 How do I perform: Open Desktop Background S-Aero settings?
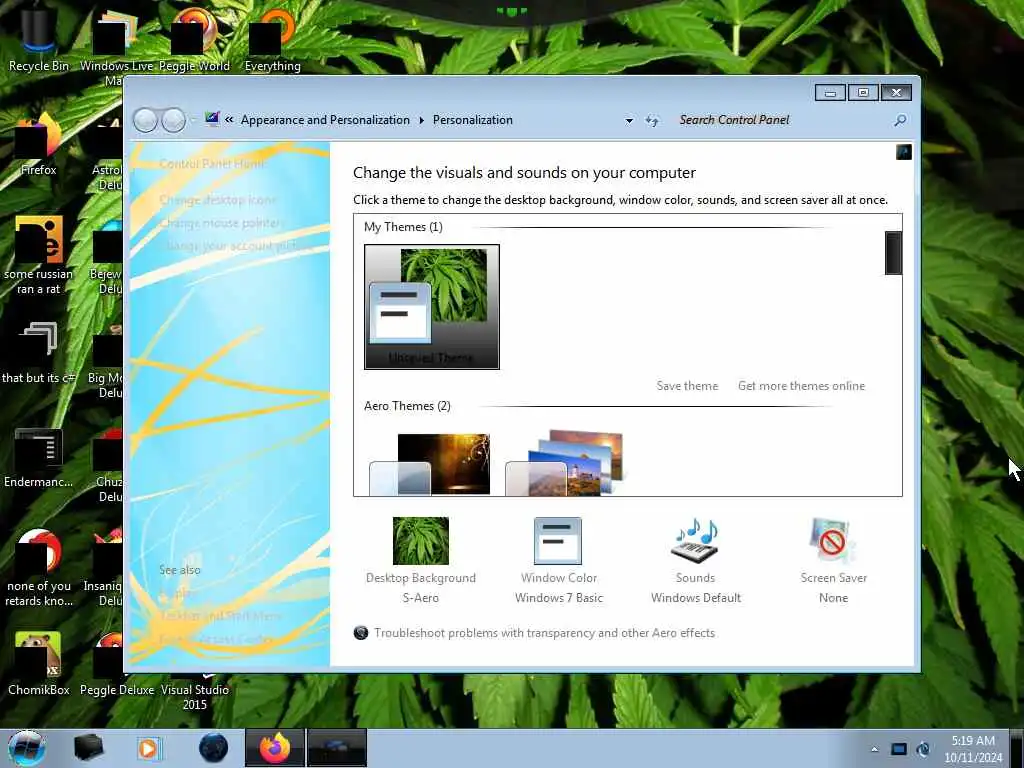(421, 560)
